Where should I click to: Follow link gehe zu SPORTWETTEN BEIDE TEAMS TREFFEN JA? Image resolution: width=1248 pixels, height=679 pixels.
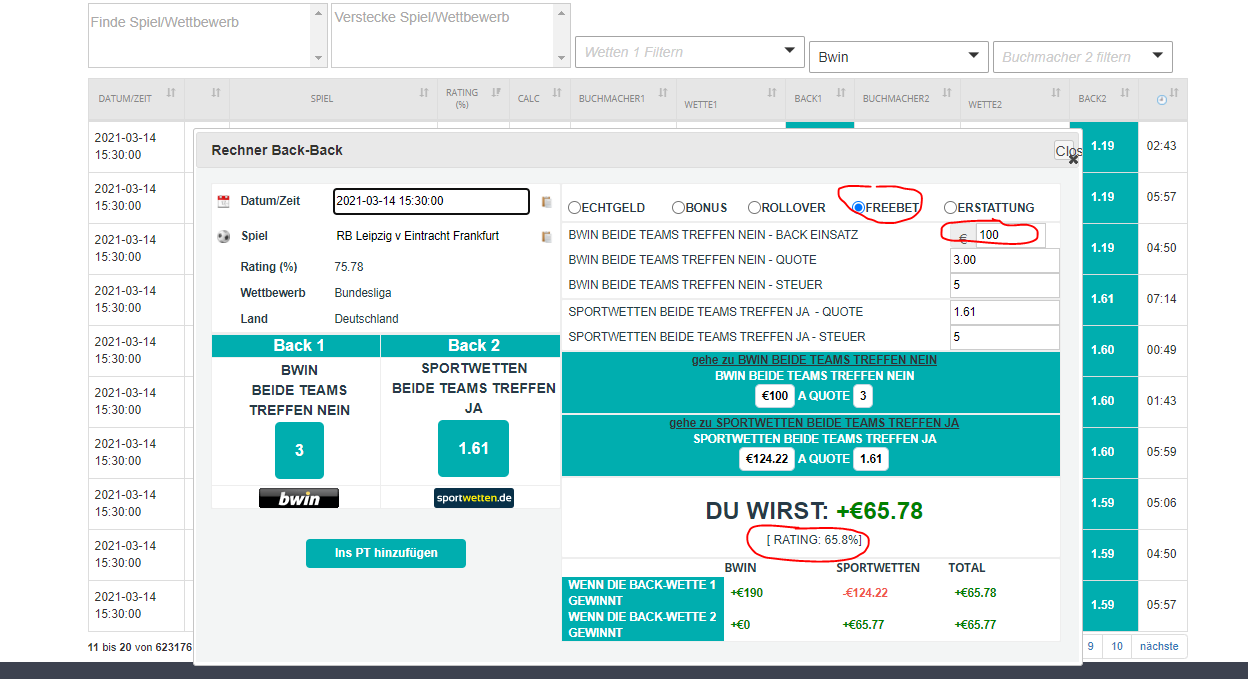click(x=813, y=423)
